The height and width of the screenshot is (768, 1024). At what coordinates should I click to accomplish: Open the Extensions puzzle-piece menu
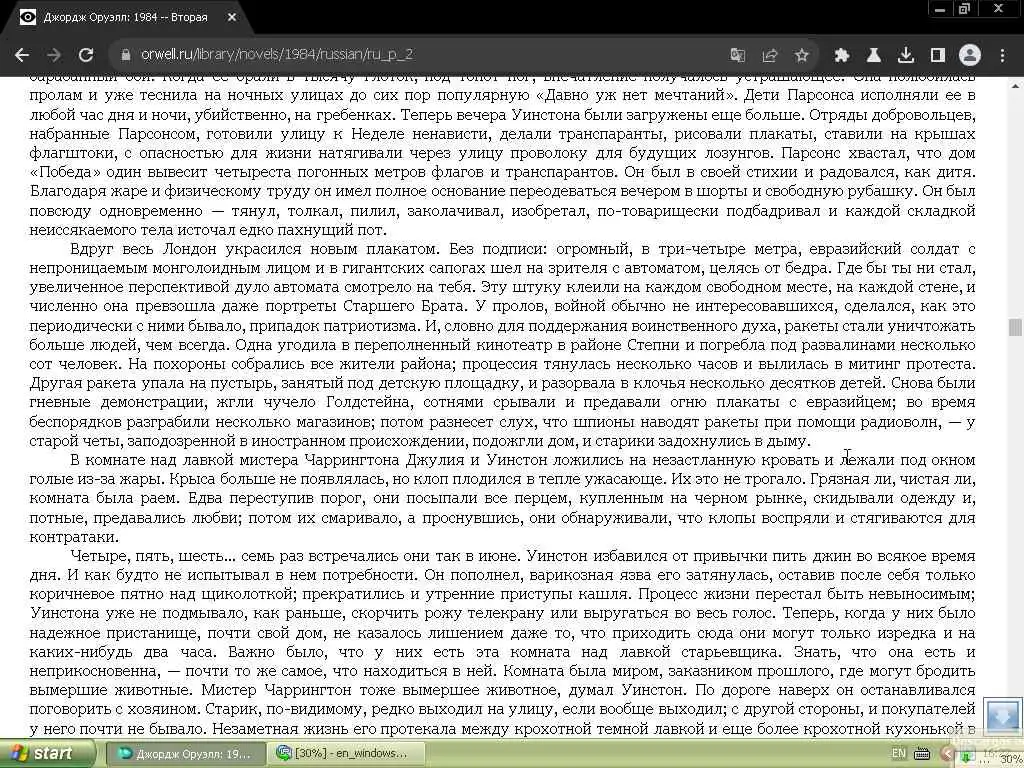click(841, 55)
